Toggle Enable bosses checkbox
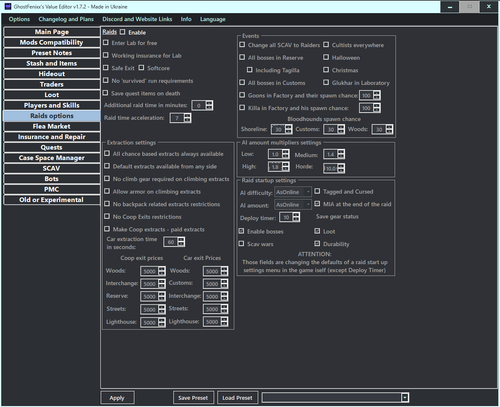The image size is (500, 407). tap(242, 231)
